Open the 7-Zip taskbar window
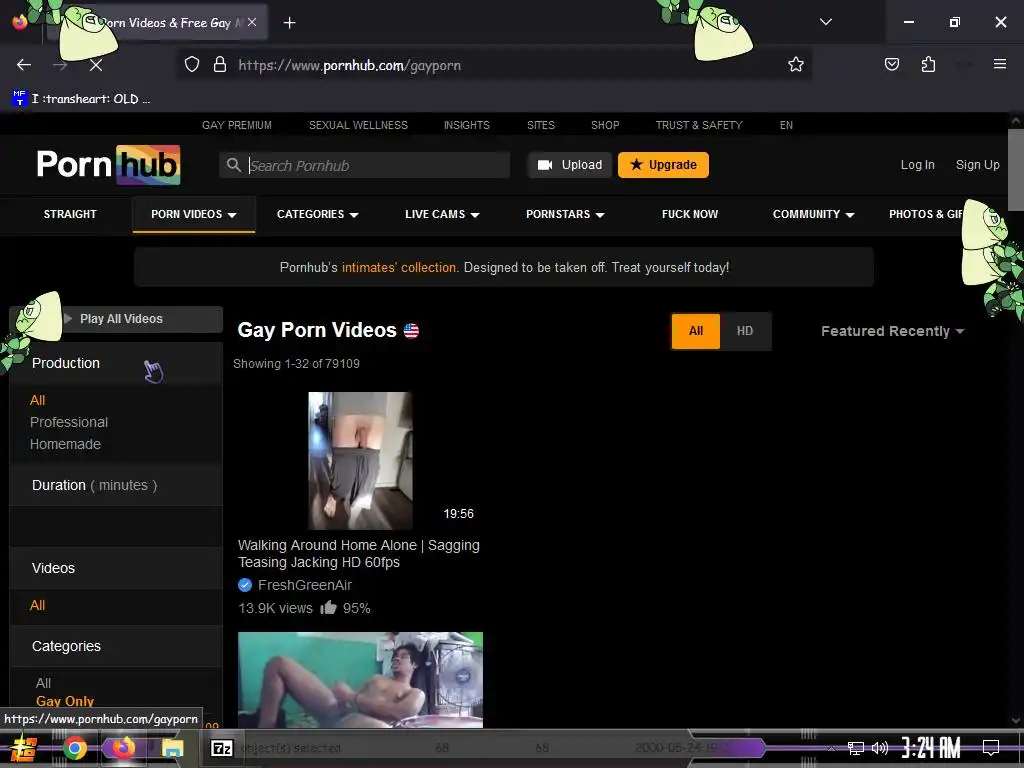Viewport: 1024px width, 768px height. click(221, 748)
